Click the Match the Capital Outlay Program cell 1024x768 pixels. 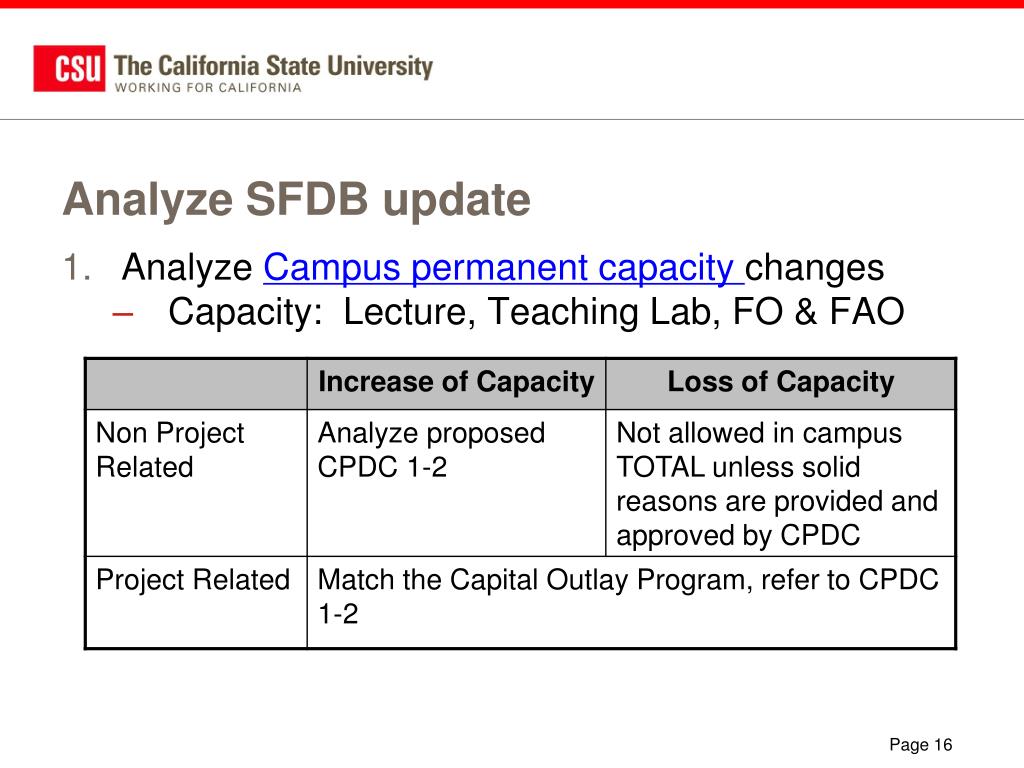[x=631, y=602]
